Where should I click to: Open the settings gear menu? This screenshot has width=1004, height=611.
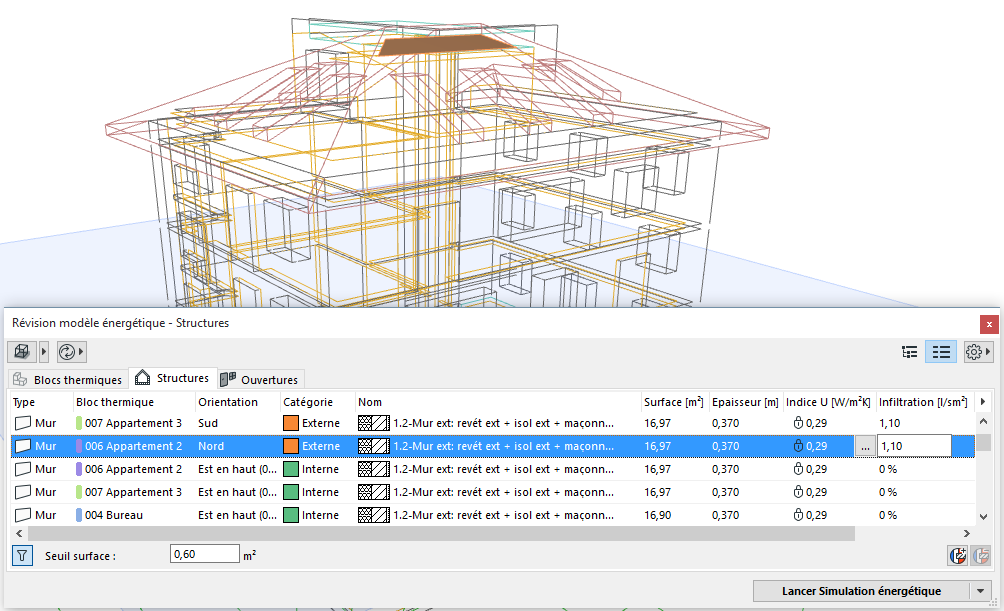click(x=973, y=352)
